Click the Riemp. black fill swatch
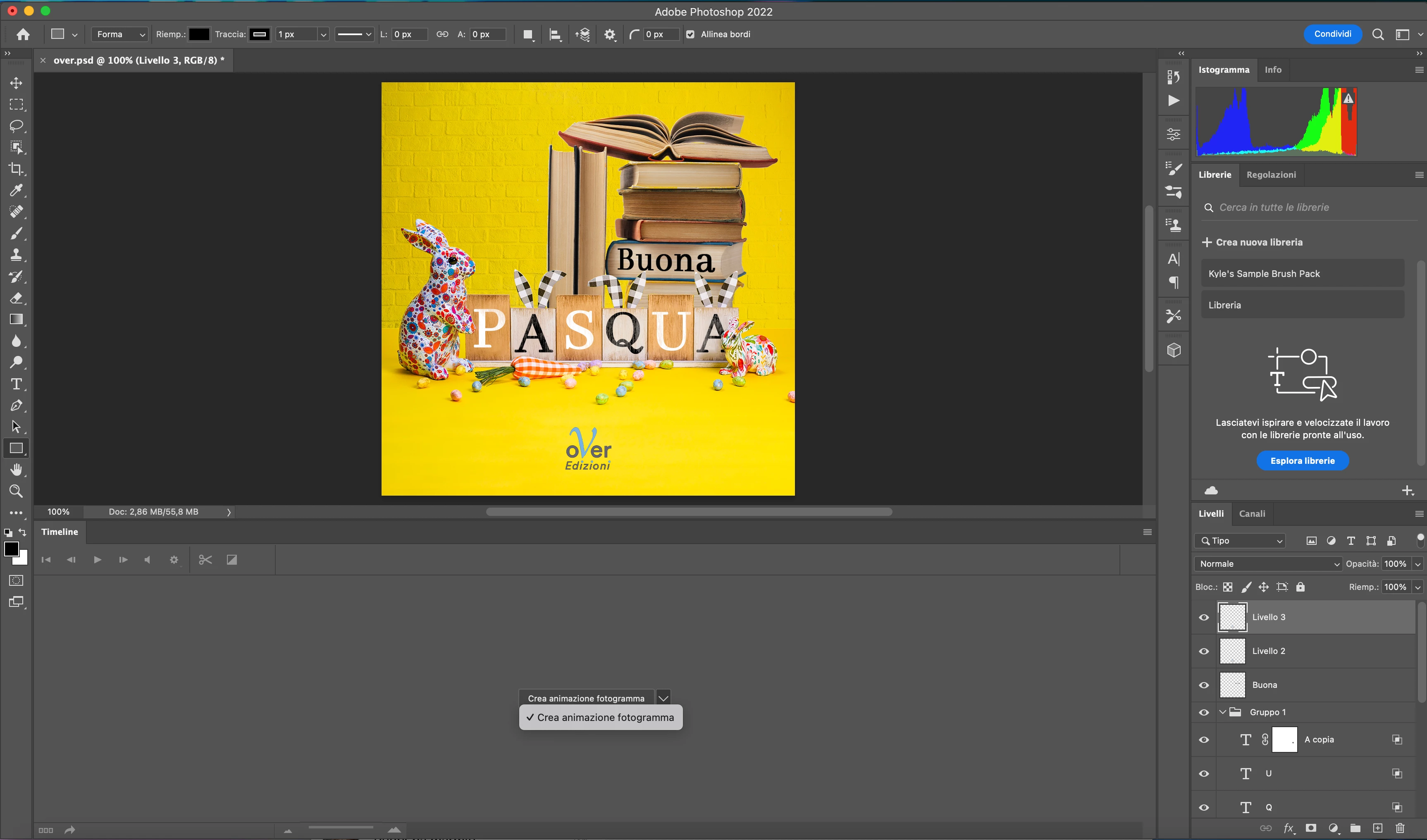 199,35
